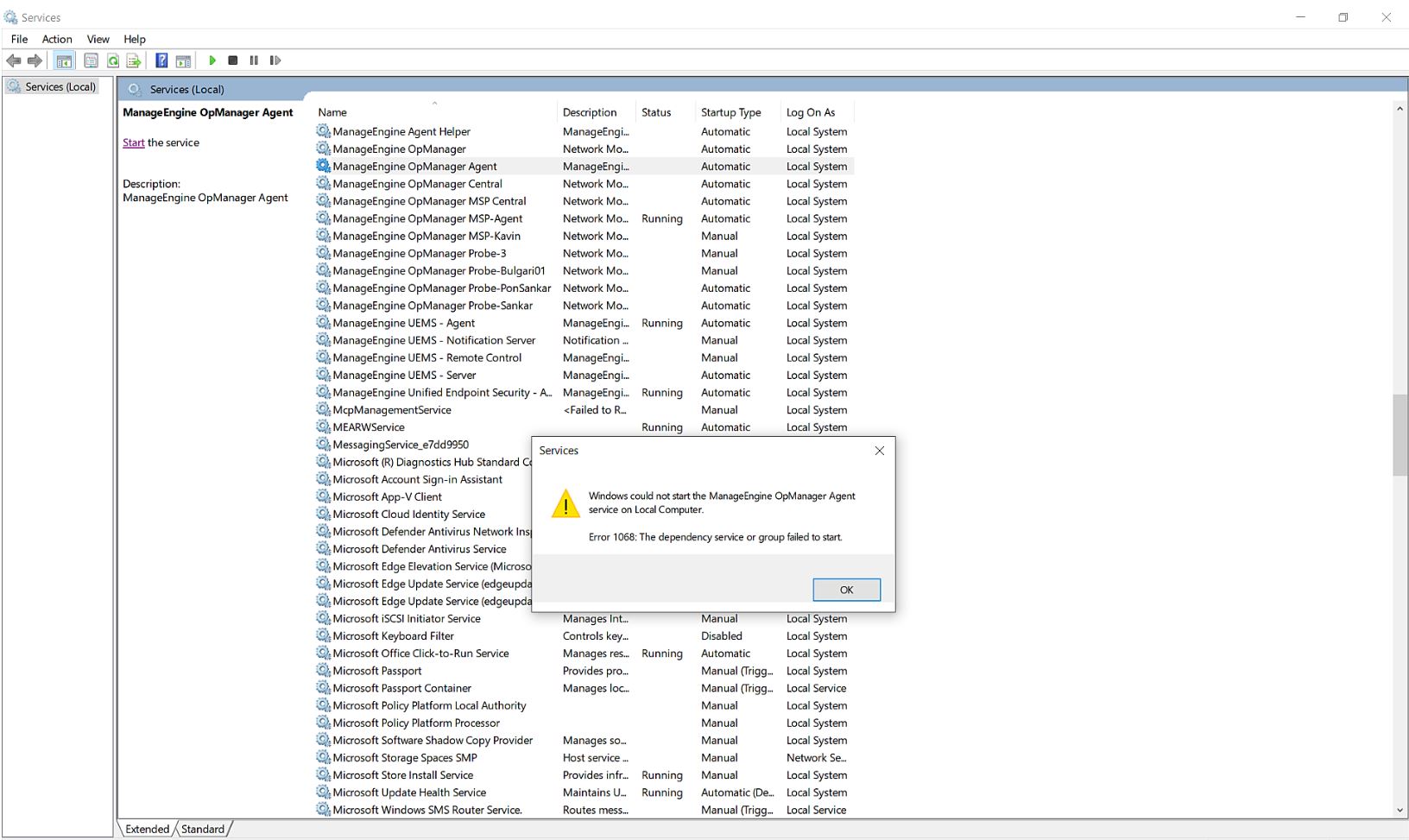Click OK on the error dialog
Image resolution: width=1409 pixels, height=840 pixels.
846,590
